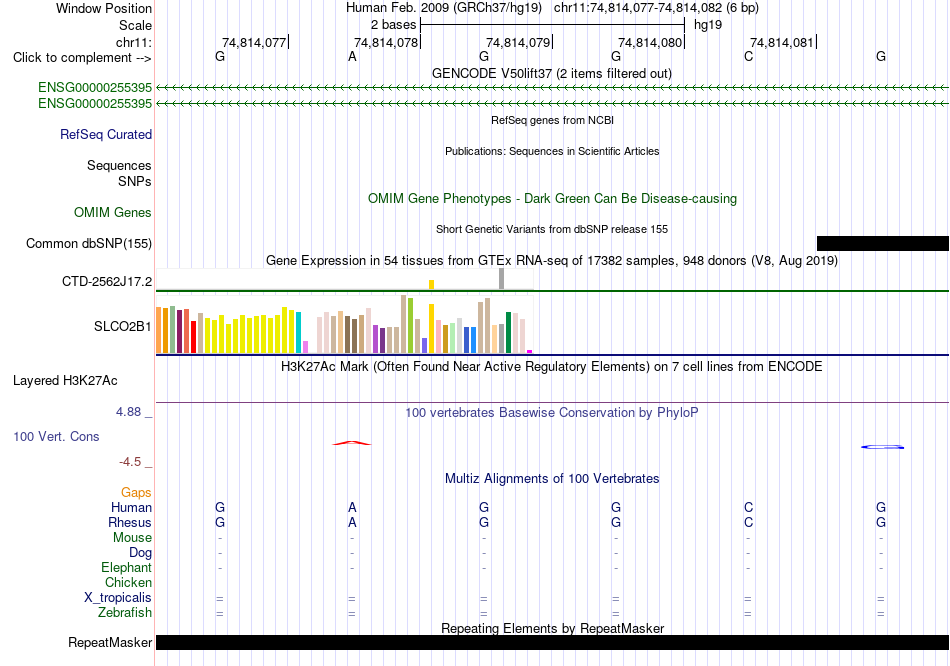The image size is (950, 666).
Task: Click 'Click to complement -->' label
Action: (82, 58)
